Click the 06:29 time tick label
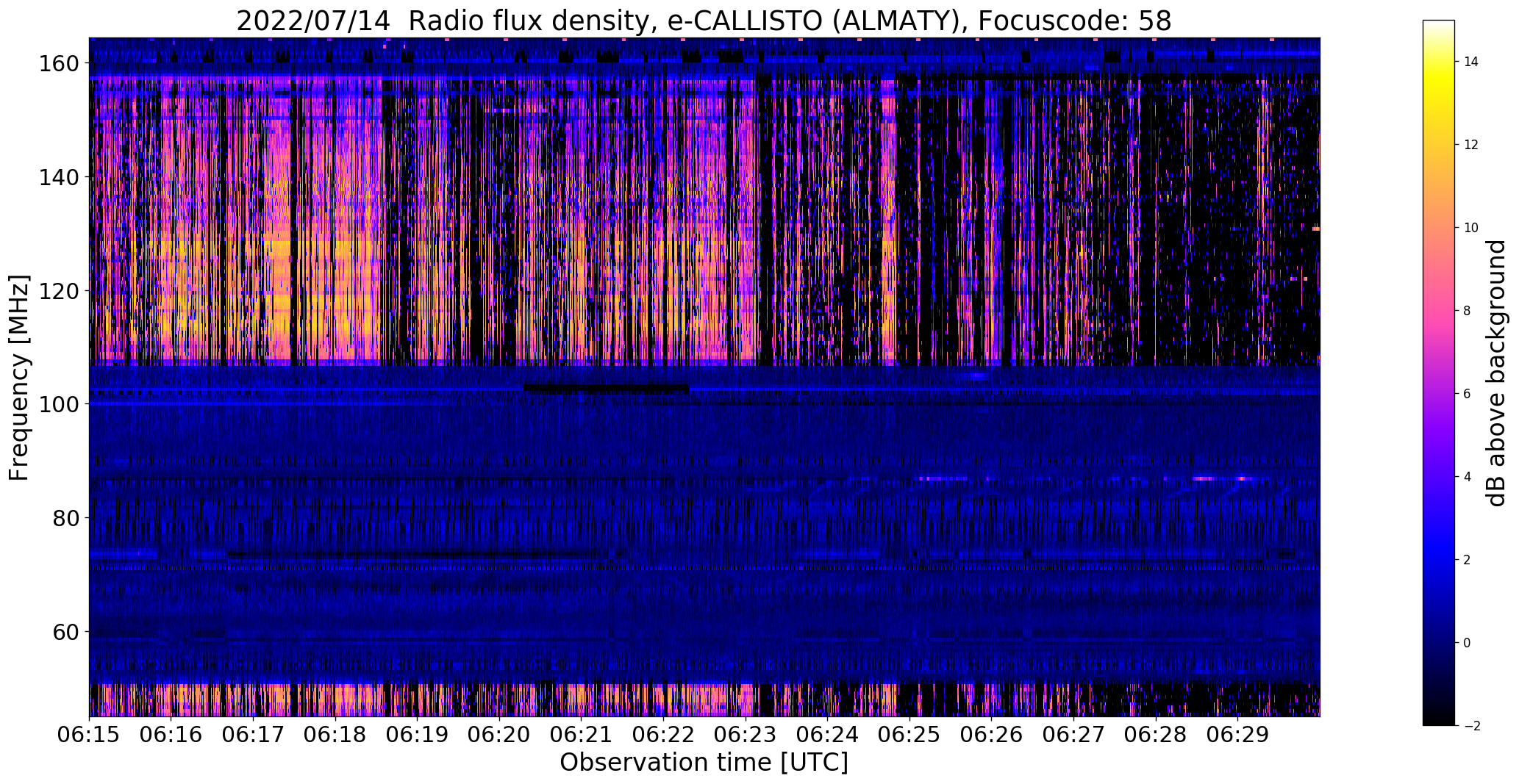 (x=1238, y=735)
